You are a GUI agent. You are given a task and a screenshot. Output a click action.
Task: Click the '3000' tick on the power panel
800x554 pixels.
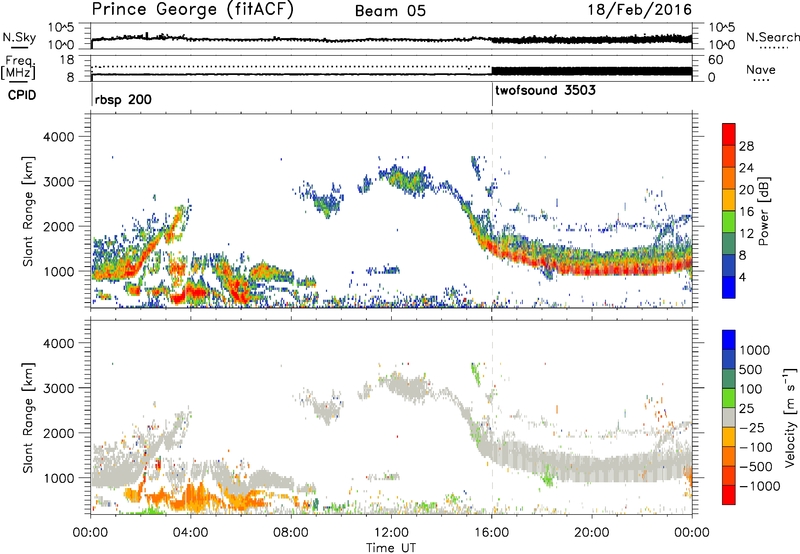pos(58,182)
